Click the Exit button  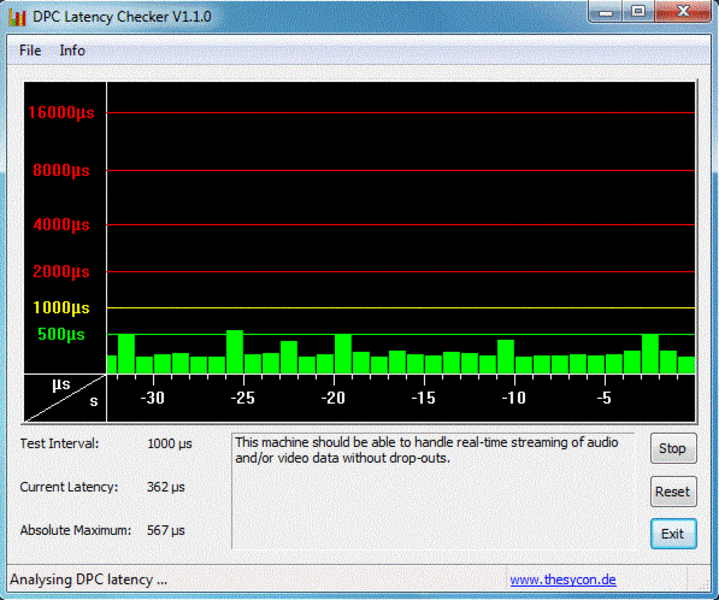pyautogui.click(x=672, y=533)
